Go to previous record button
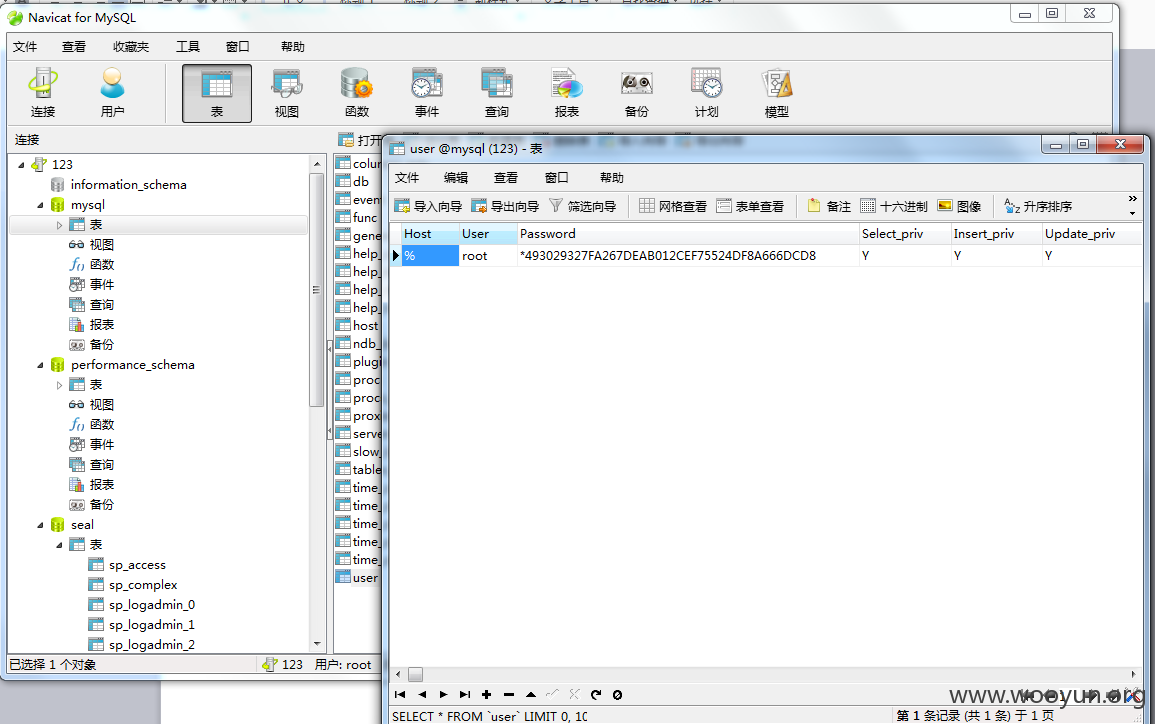This screenshot has width=1155, height=724. [422, 695]
